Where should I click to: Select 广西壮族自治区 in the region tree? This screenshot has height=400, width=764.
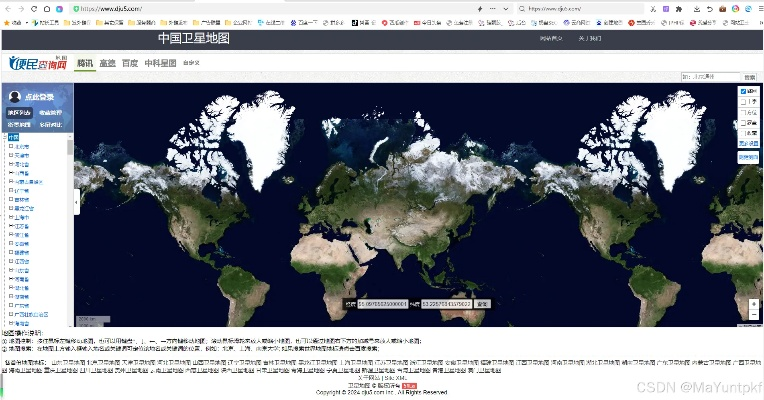click(x=31, y=315)
